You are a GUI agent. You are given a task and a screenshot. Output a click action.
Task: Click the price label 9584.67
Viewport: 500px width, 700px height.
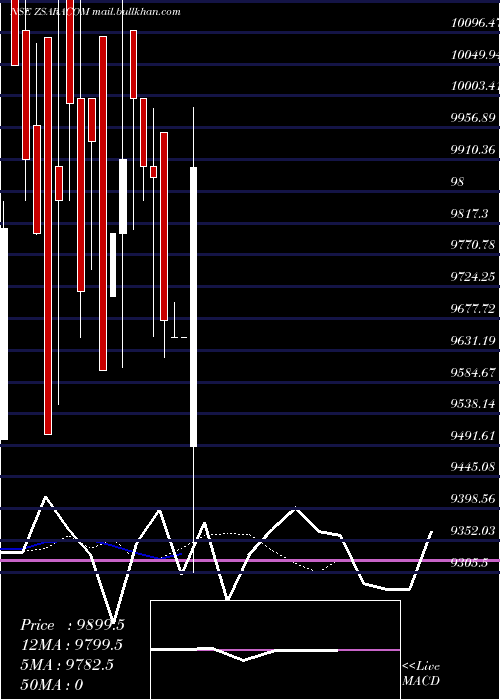point(473,372)
